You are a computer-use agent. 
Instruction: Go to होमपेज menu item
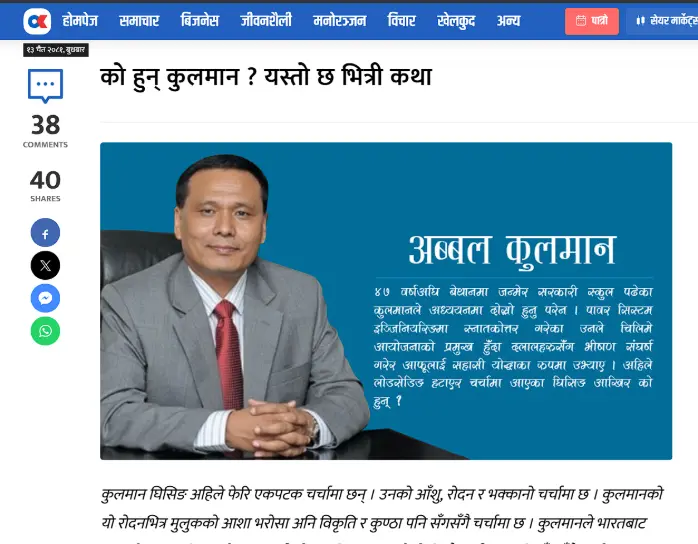(80, 21)
